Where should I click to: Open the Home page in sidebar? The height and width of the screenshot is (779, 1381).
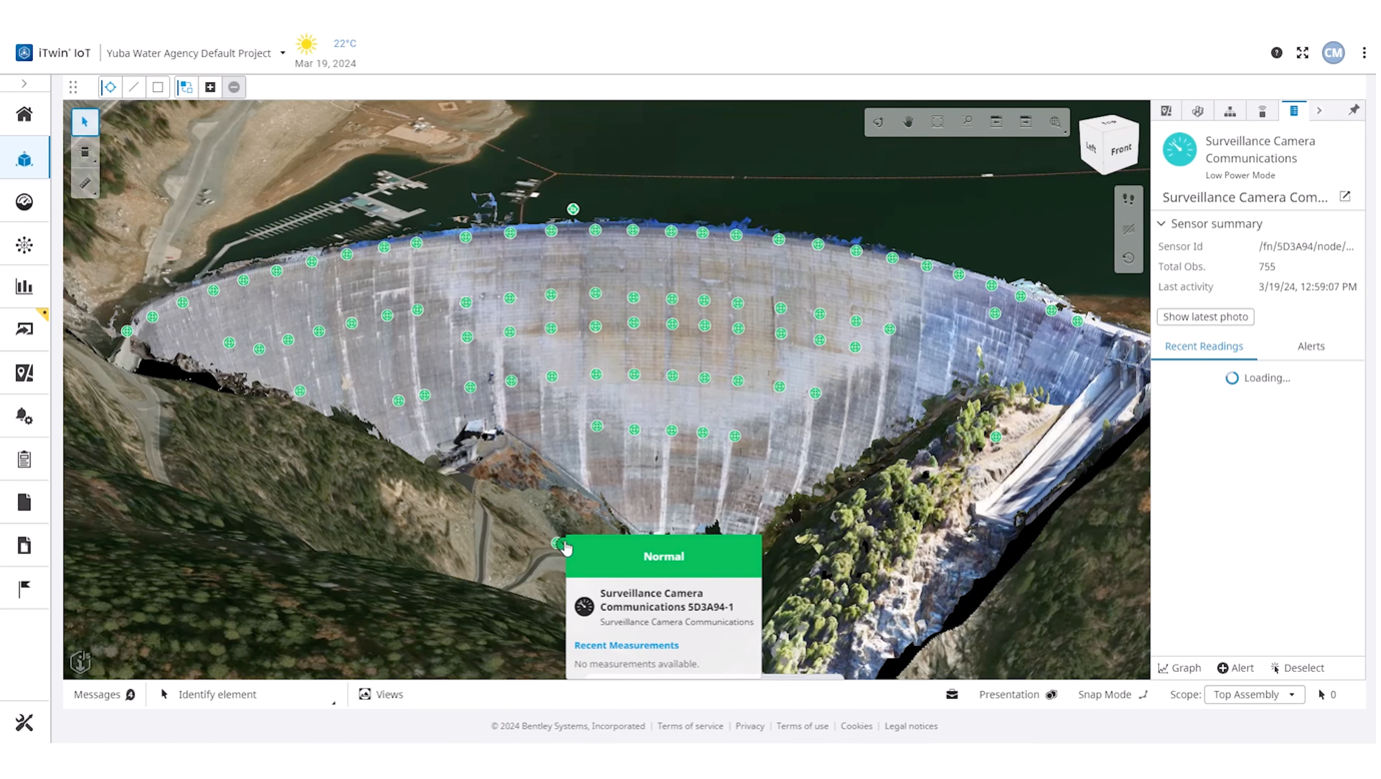click(x=25, y=114)
